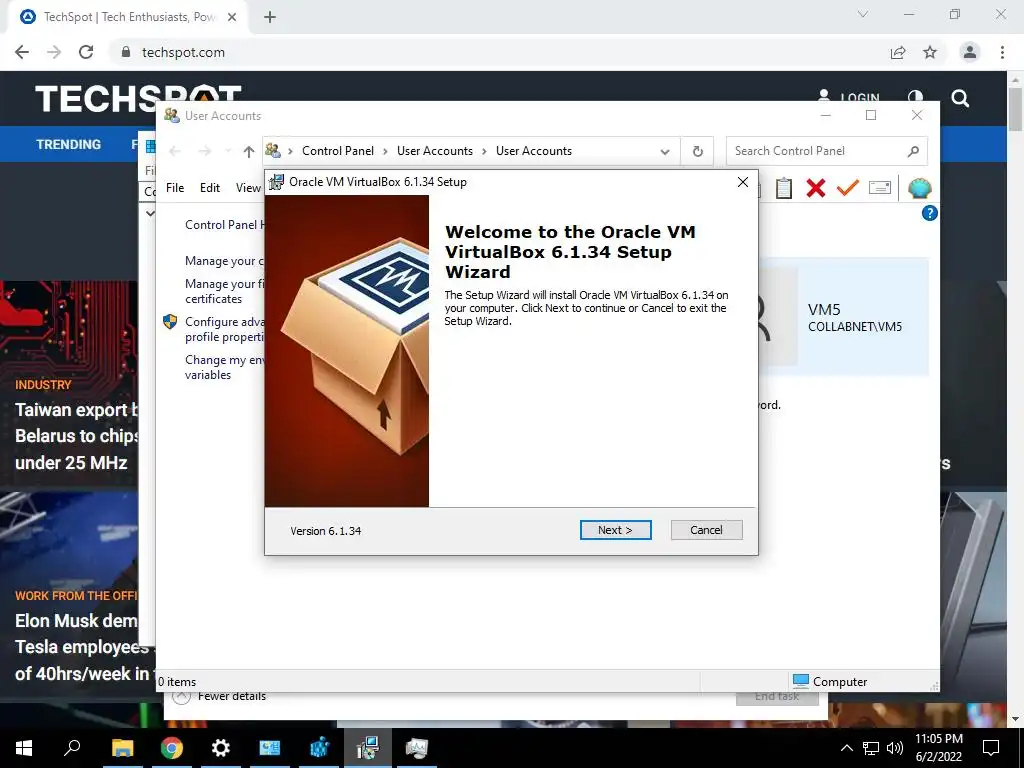Close the TechSpot browser tab

coord(232,17)
